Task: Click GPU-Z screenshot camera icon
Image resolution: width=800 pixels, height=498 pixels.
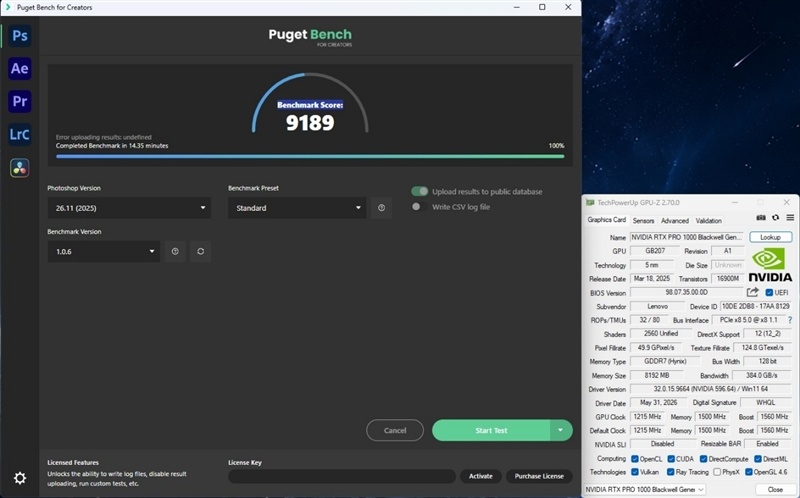Action: pos(761,218)
